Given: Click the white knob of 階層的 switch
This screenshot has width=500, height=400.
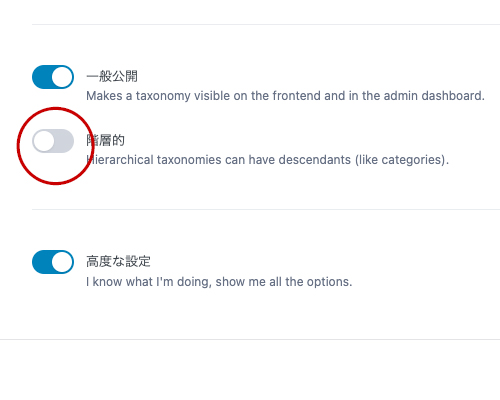Looking at the screenshot, I should 44,141.
